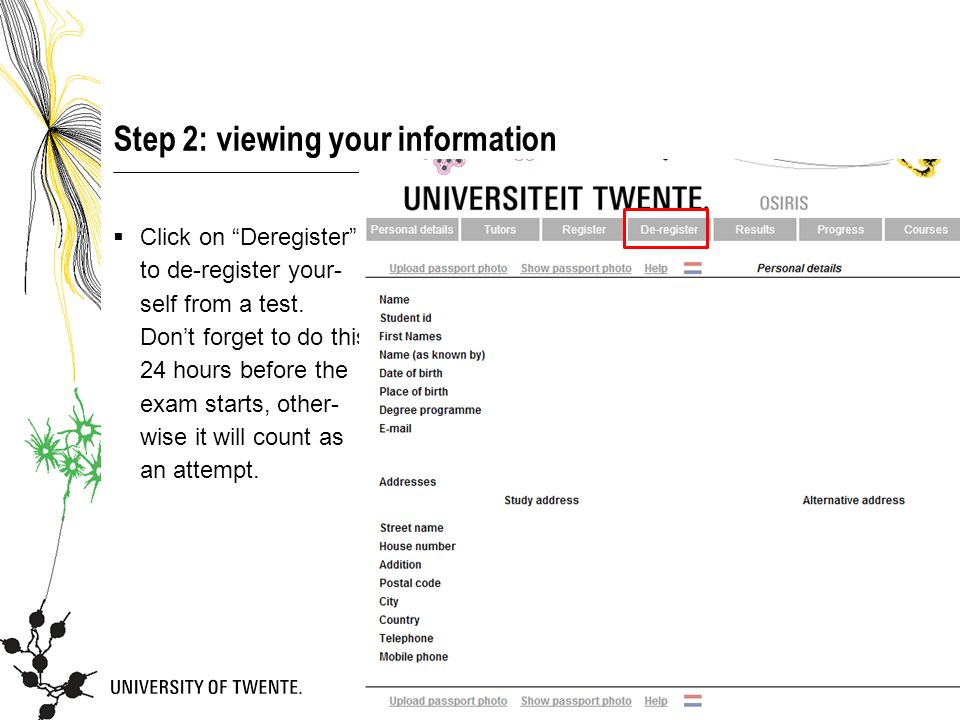
Task: Click the italic 'Personal details' page title
Action: [x=799, y=268]
